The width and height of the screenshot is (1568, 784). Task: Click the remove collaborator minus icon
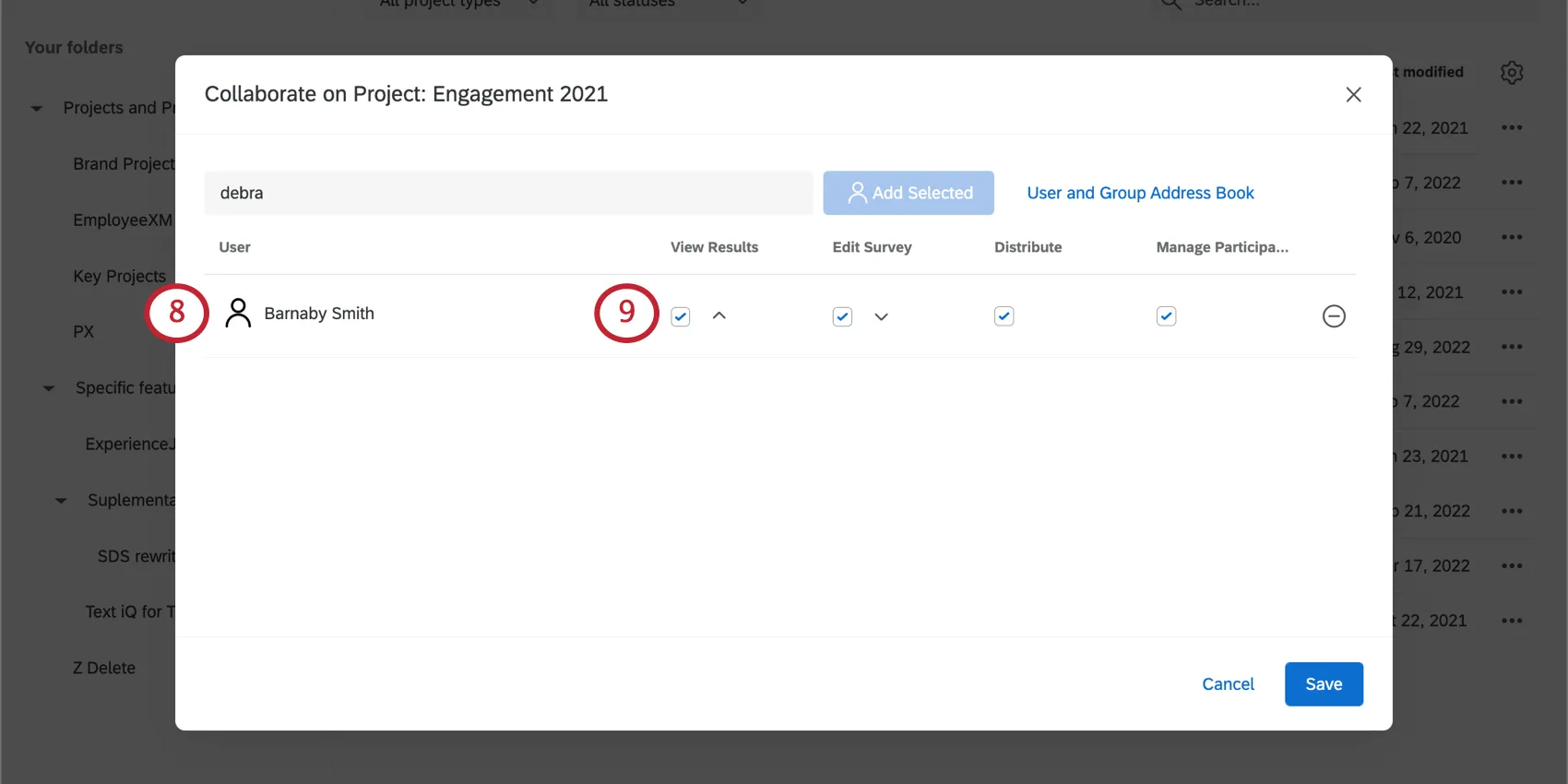1334,316
